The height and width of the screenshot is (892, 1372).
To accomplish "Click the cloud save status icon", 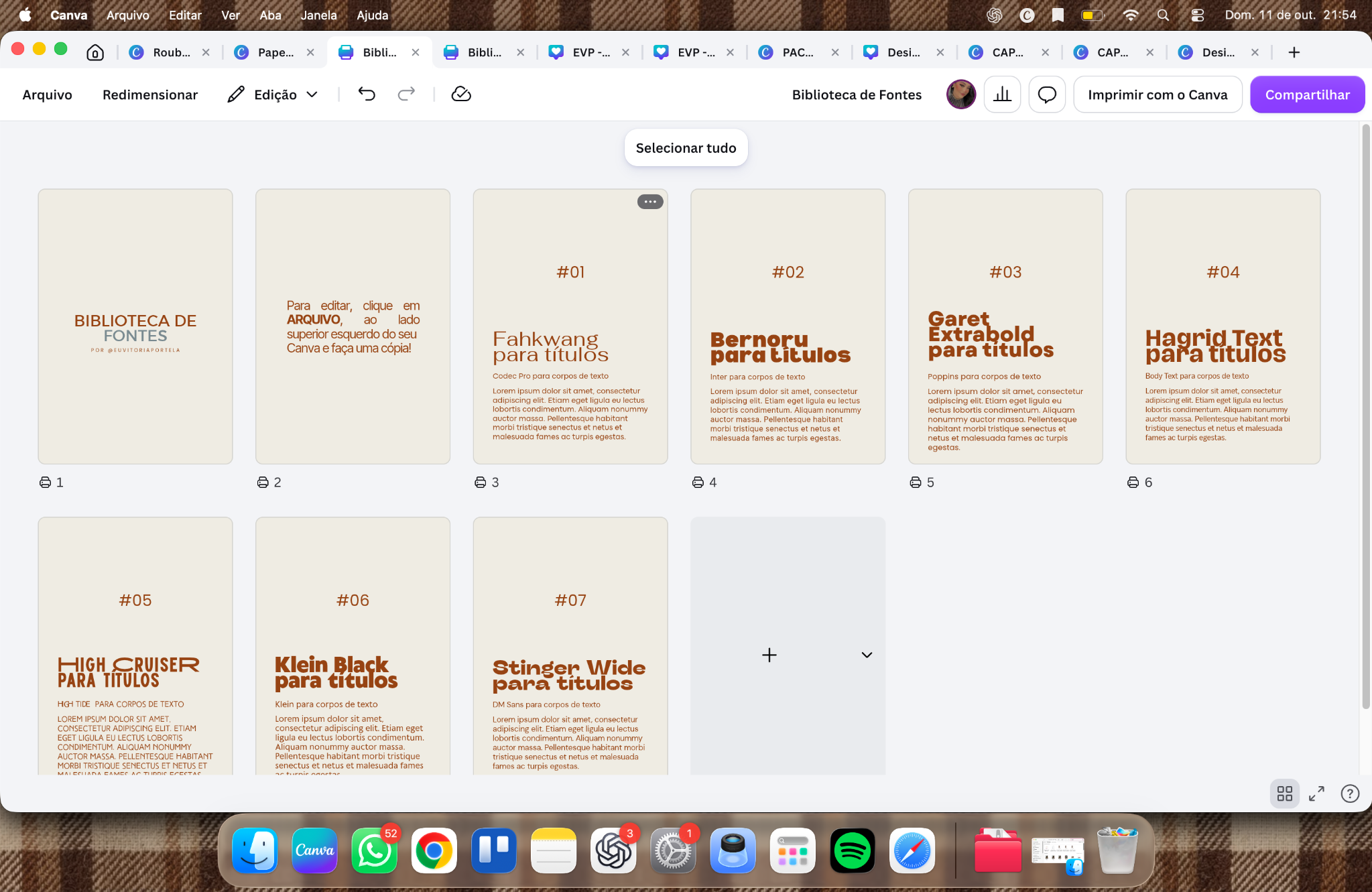I will coord(461,94).
